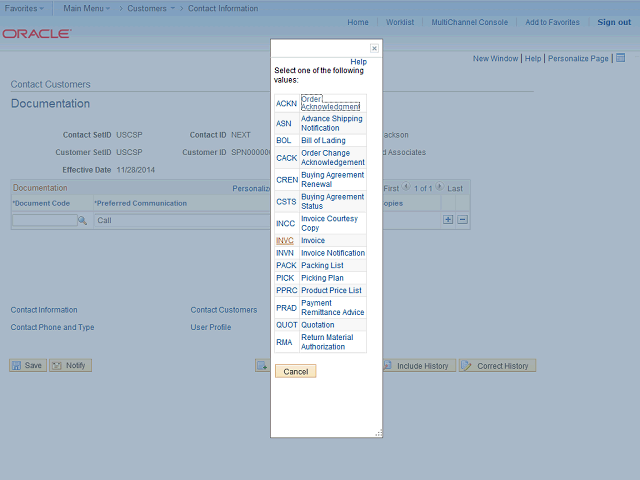This screenshot has width=640, height=480.
Task: Select the PPRC document code
Action: point(287,290)
